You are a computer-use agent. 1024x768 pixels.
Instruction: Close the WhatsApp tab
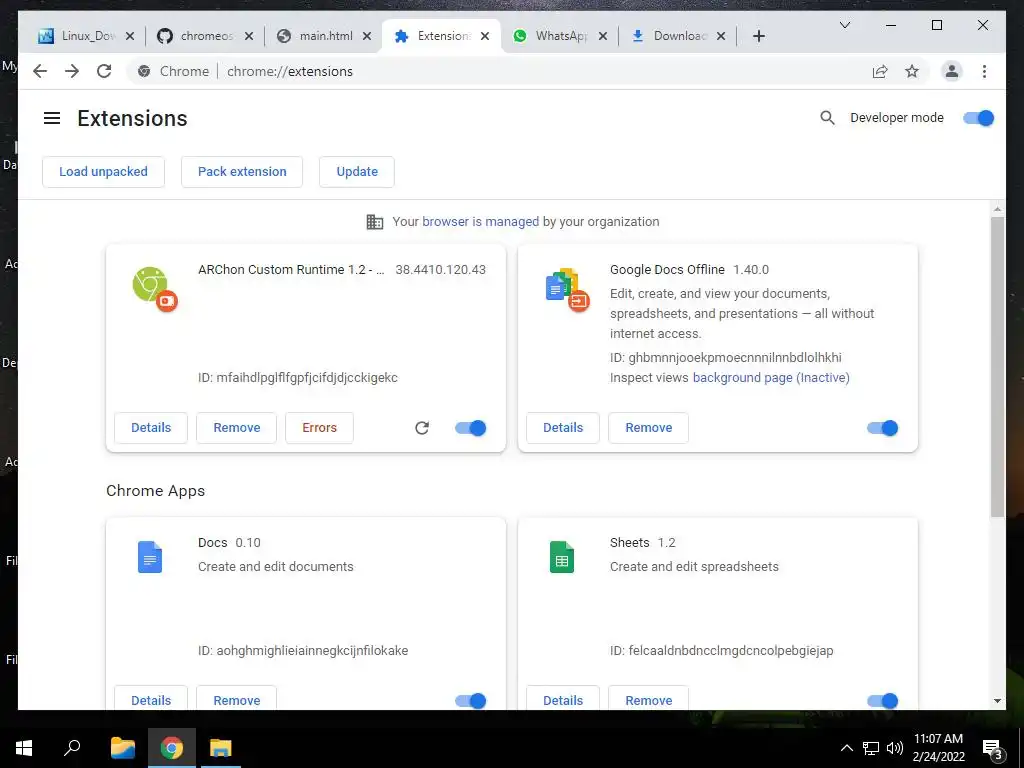coord(603,36)
